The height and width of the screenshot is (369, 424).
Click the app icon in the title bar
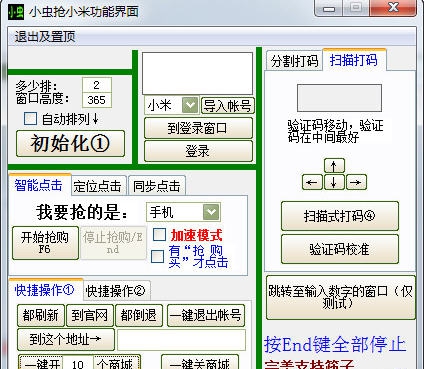16,12
